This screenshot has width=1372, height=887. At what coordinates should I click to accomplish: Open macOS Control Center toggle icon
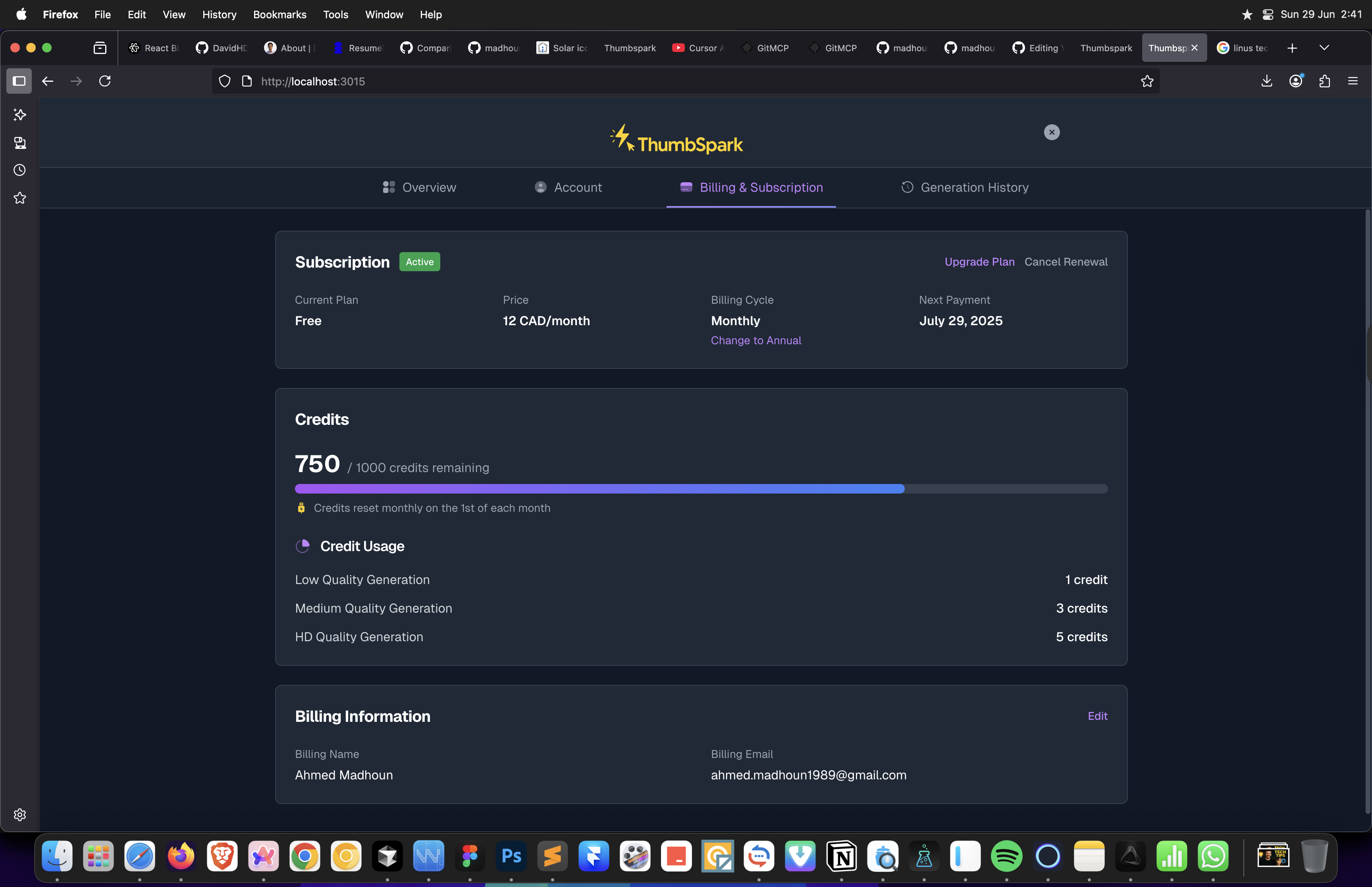pyautogui.click(x=1267, y=14)
